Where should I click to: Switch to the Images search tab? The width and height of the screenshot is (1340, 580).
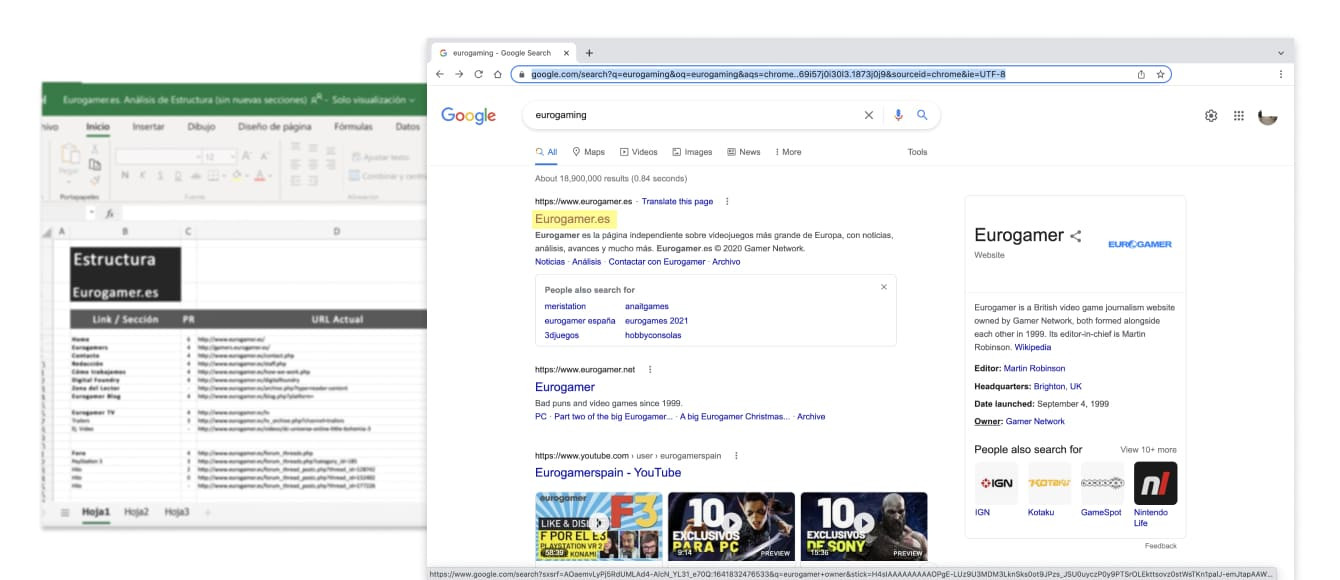click(x=692, y=152)
